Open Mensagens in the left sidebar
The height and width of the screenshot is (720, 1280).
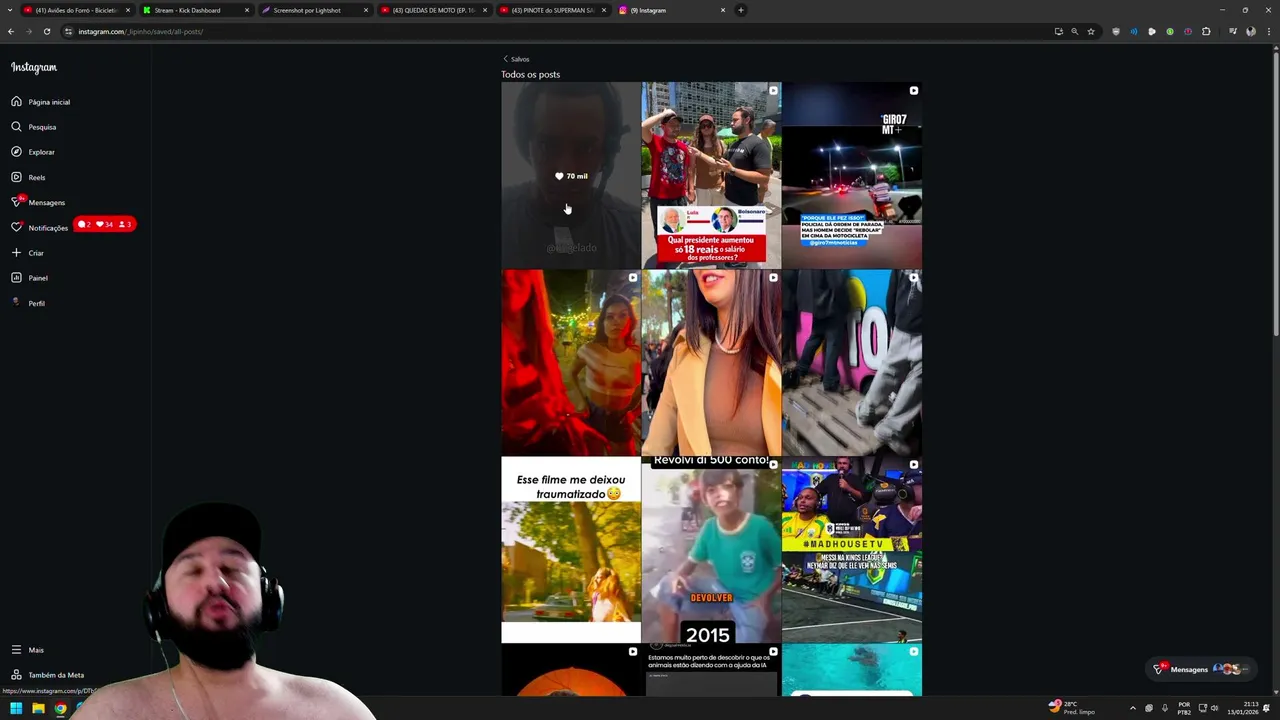38,202
